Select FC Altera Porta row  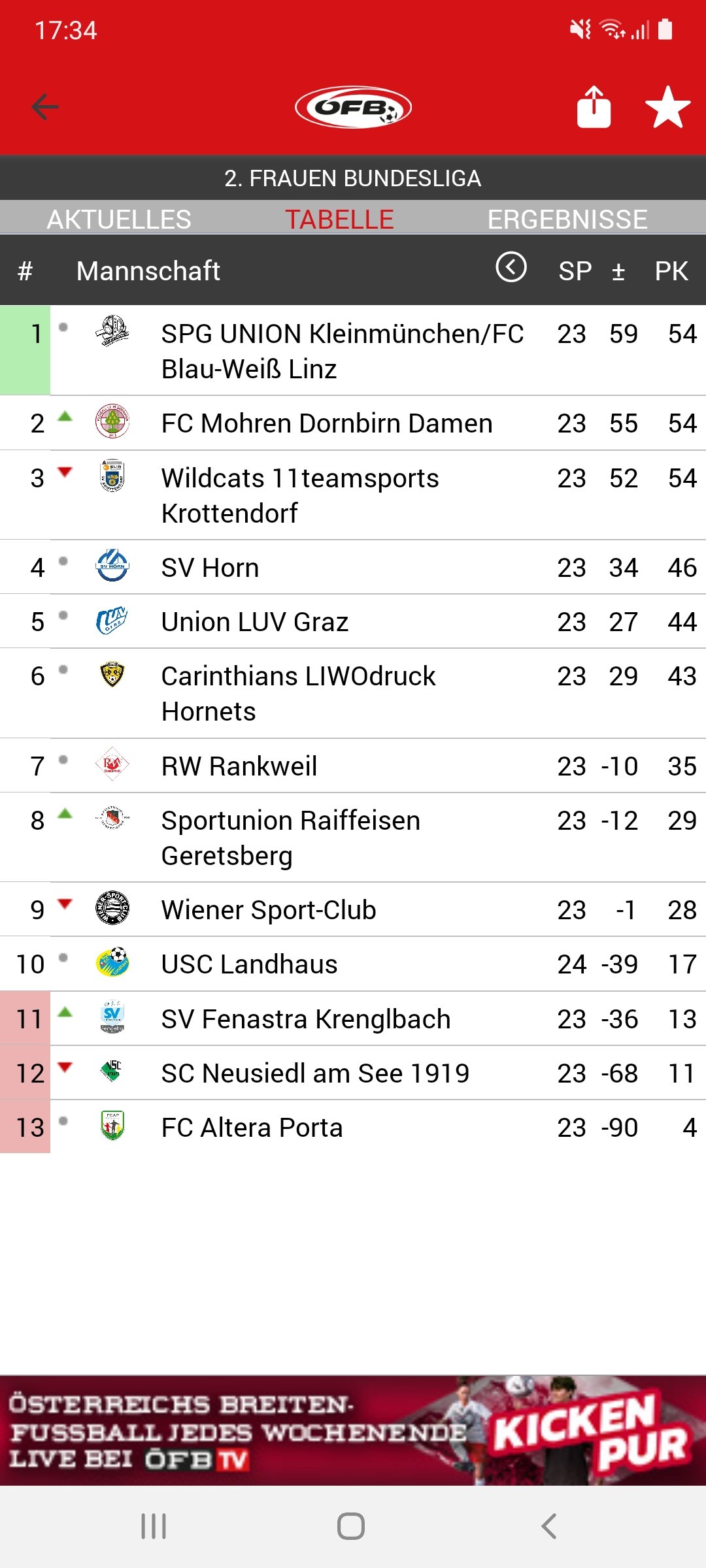tap(353, 1127)
